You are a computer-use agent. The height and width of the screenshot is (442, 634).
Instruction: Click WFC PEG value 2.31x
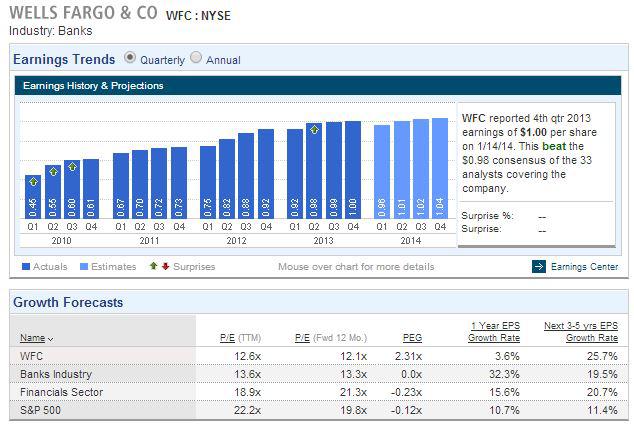tap(408, 356)
